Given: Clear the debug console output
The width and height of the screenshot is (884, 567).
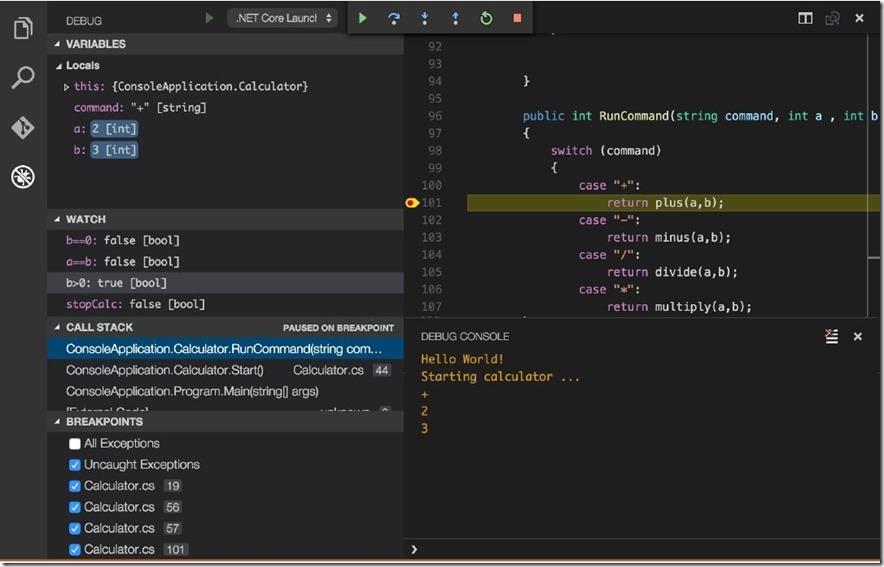Looking at the screenshot, I should (x=832, y=336).
